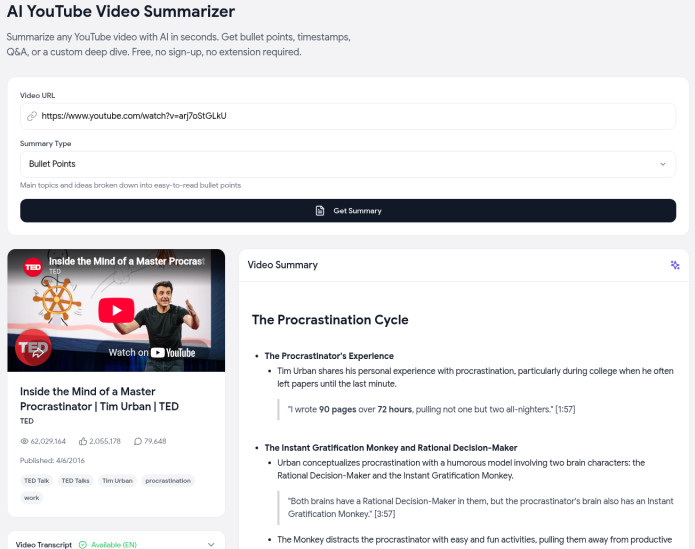Image resolution: width=695 pixels, height=549 pixels.
Task: Click AI YouTube Video Summarizer heading
Action: 121,11
